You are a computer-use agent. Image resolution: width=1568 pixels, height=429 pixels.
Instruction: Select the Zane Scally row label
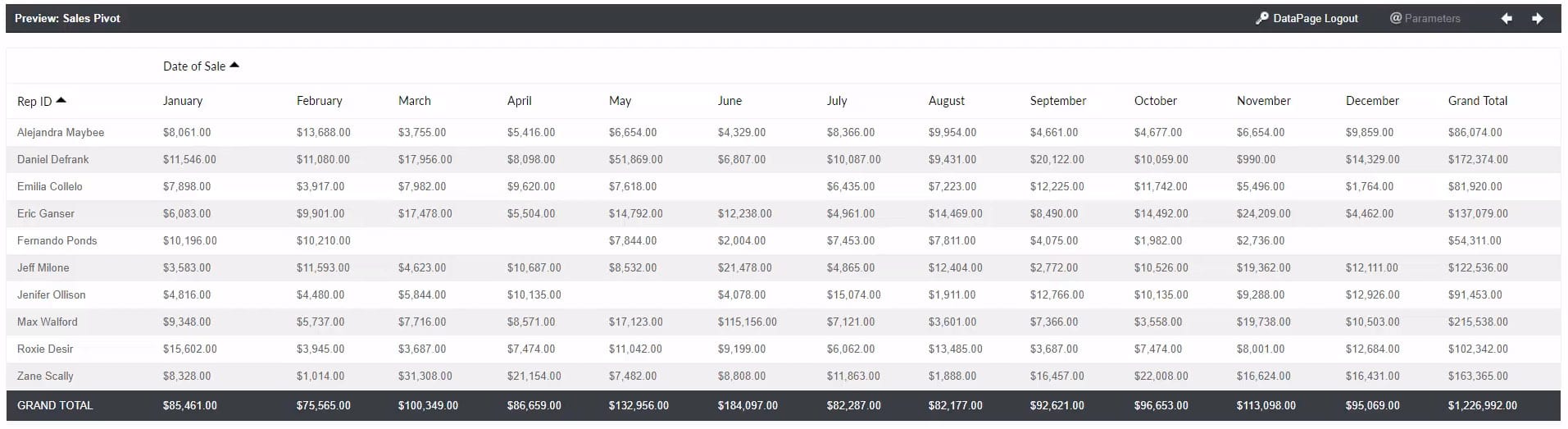(x=45, y=376)
